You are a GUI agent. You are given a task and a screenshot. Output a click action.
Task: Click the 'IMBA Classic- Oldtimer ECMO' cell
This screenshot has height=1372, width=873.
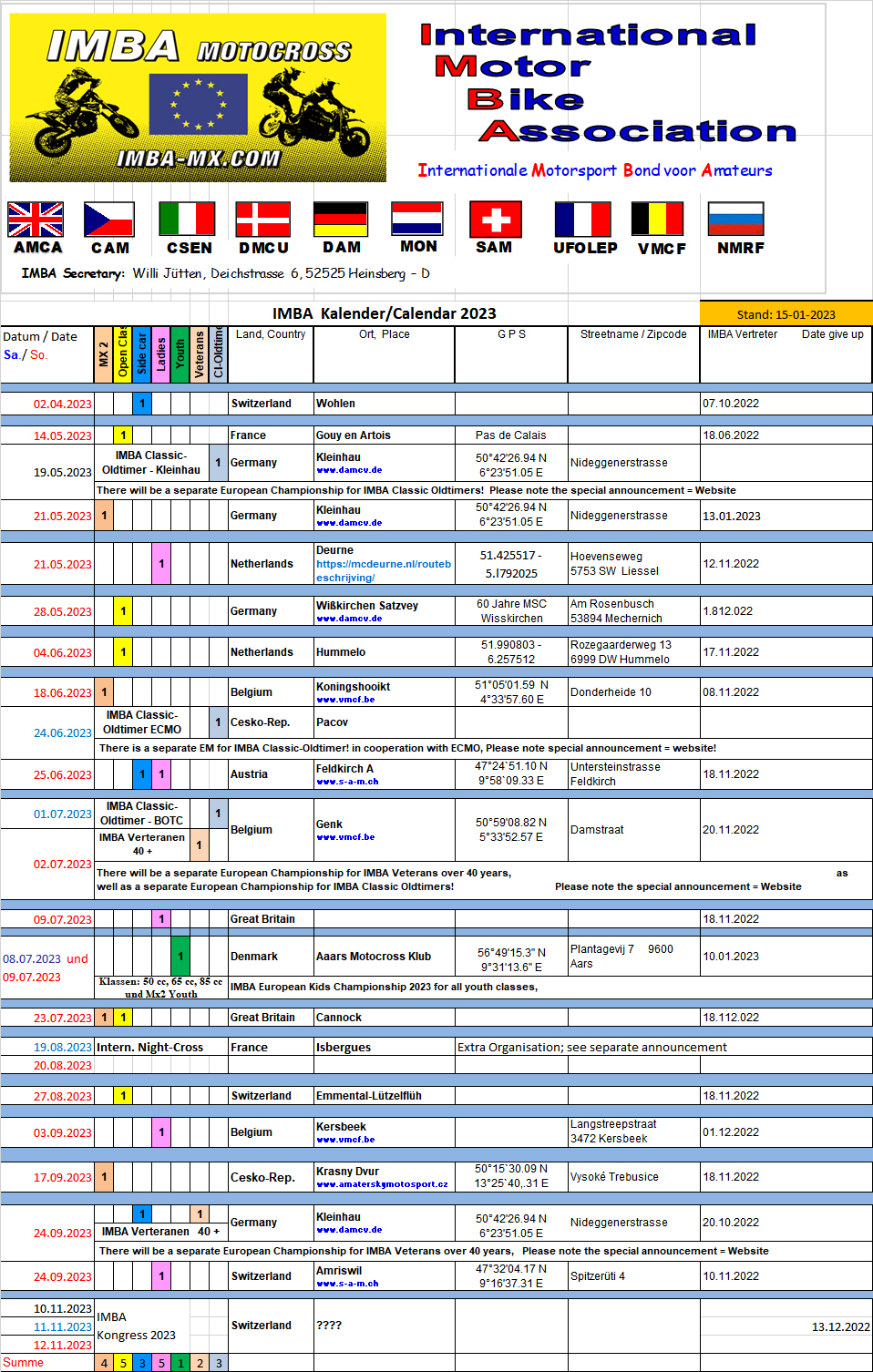142,722
